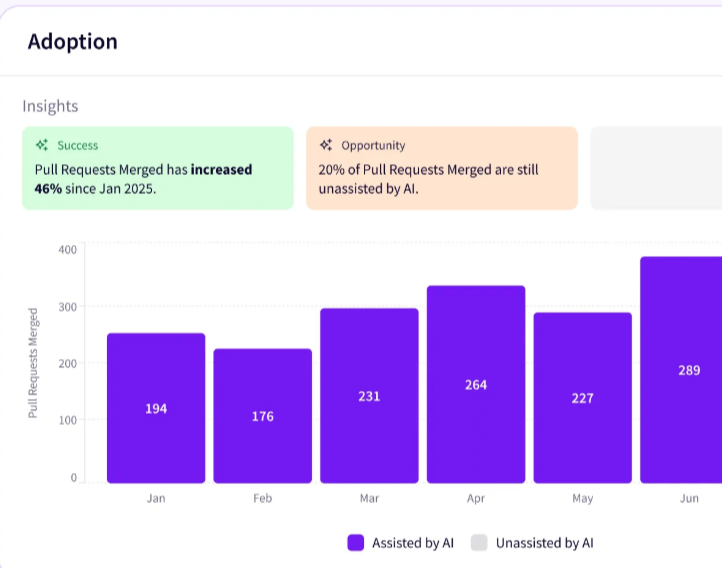The height and width of the screenshot is (568, 722).
Task: Click the 400 y-axis value
Action: [x=68, y=250]
